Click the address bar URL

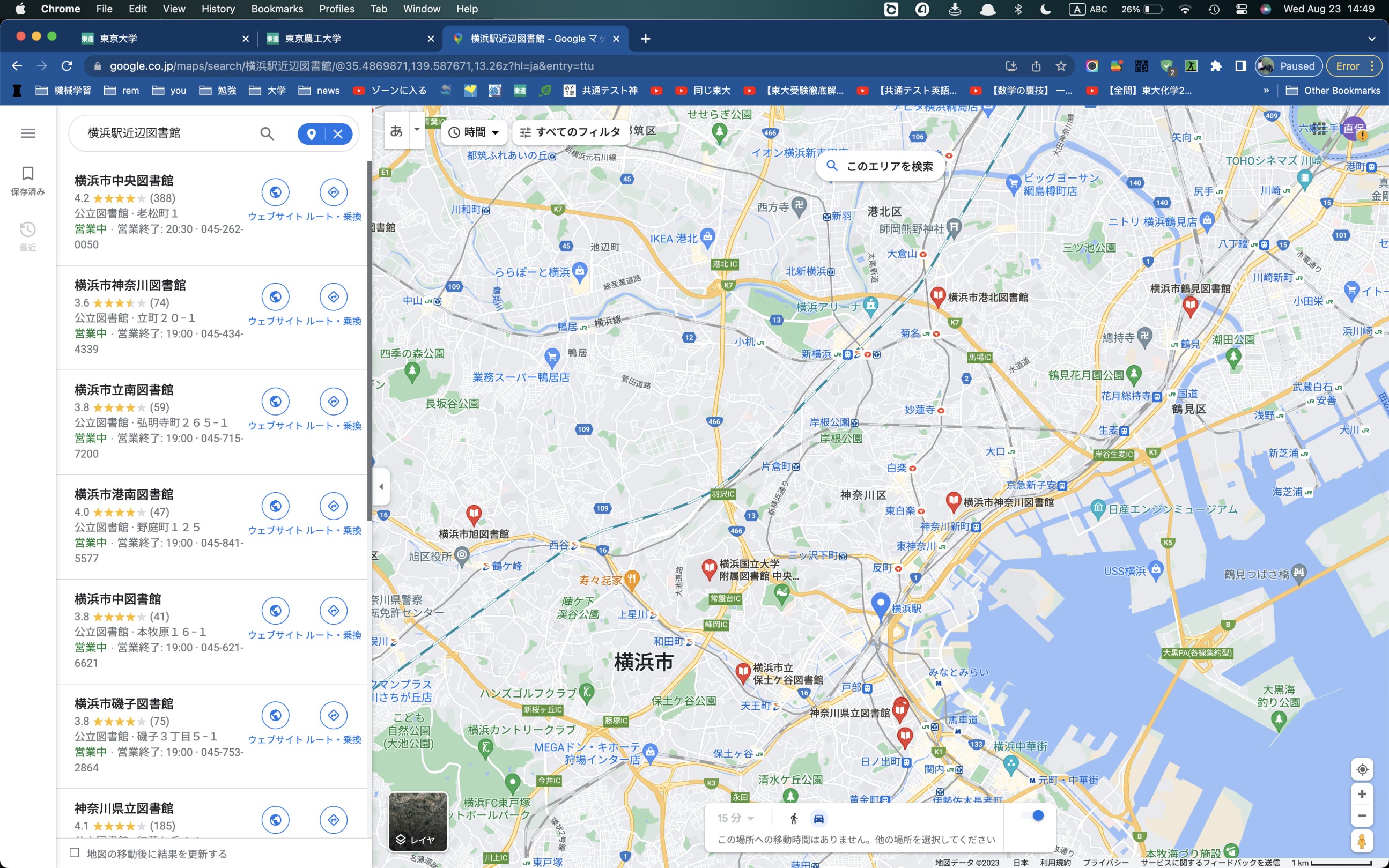pos(351,66)
